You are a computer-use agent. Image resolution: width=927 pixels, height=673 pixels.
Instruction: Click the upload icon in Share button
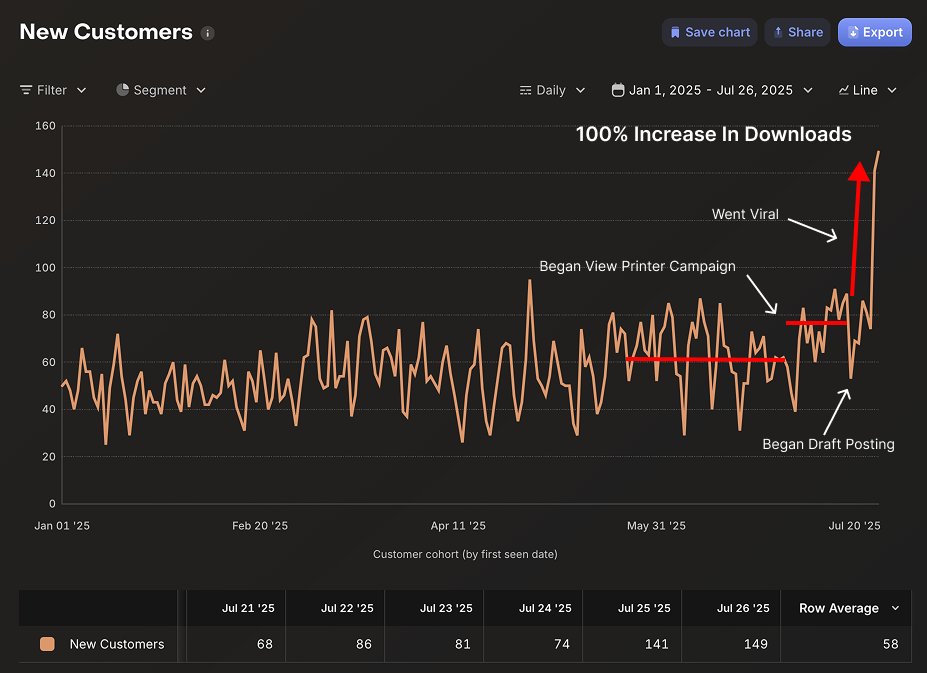click(x=778, y=32)
